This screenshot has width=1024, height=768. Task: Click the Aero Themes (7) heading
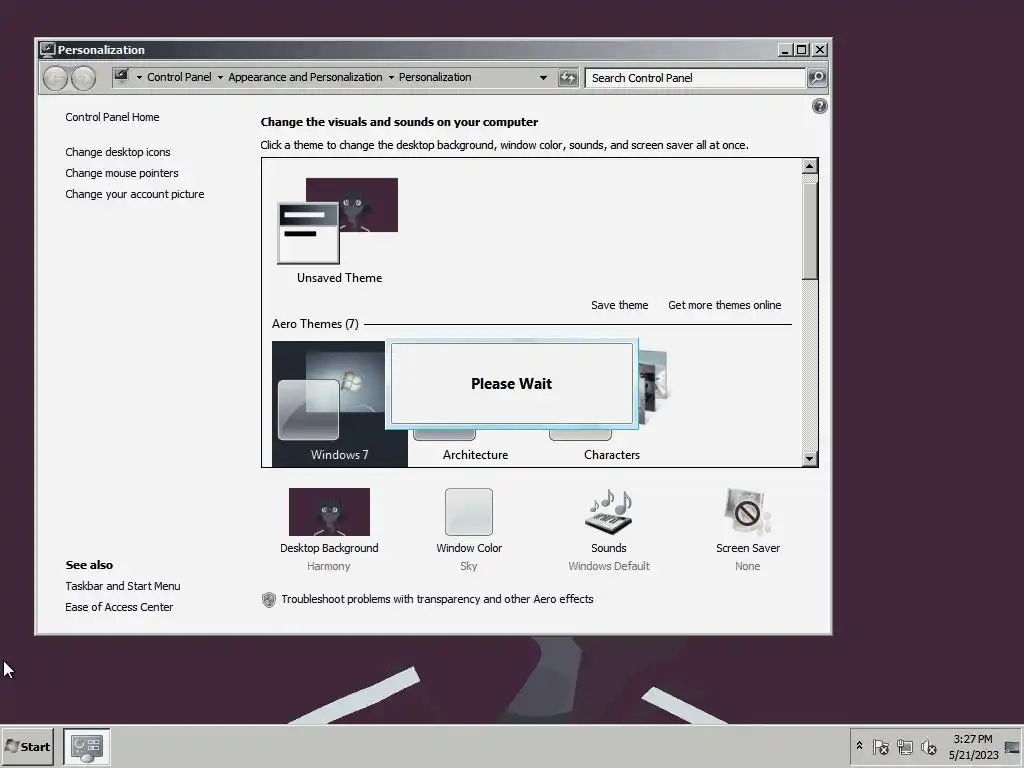[315, 324]
